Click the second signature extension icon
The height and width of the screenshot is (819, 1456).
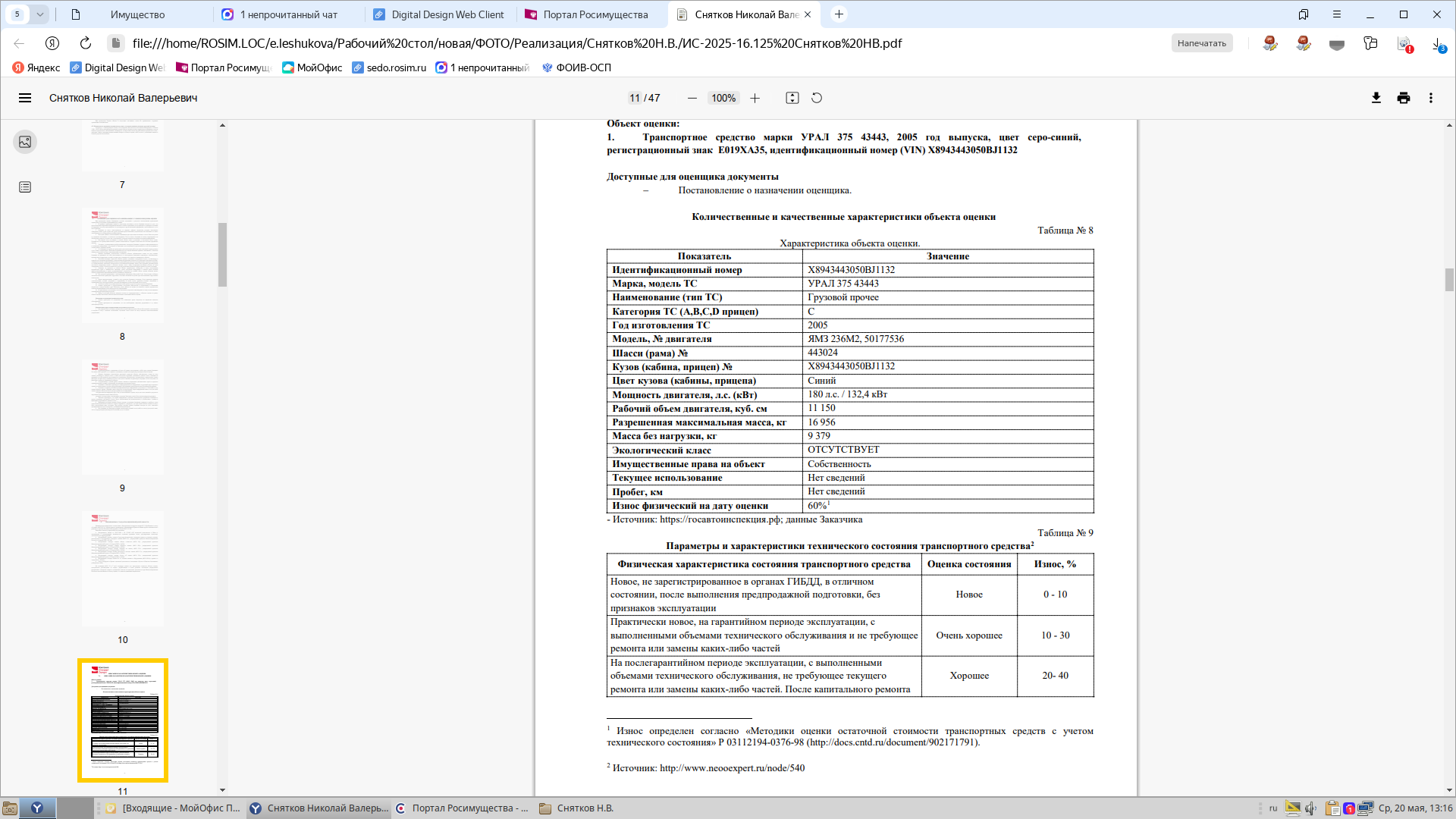click(x=1304, y=43)
